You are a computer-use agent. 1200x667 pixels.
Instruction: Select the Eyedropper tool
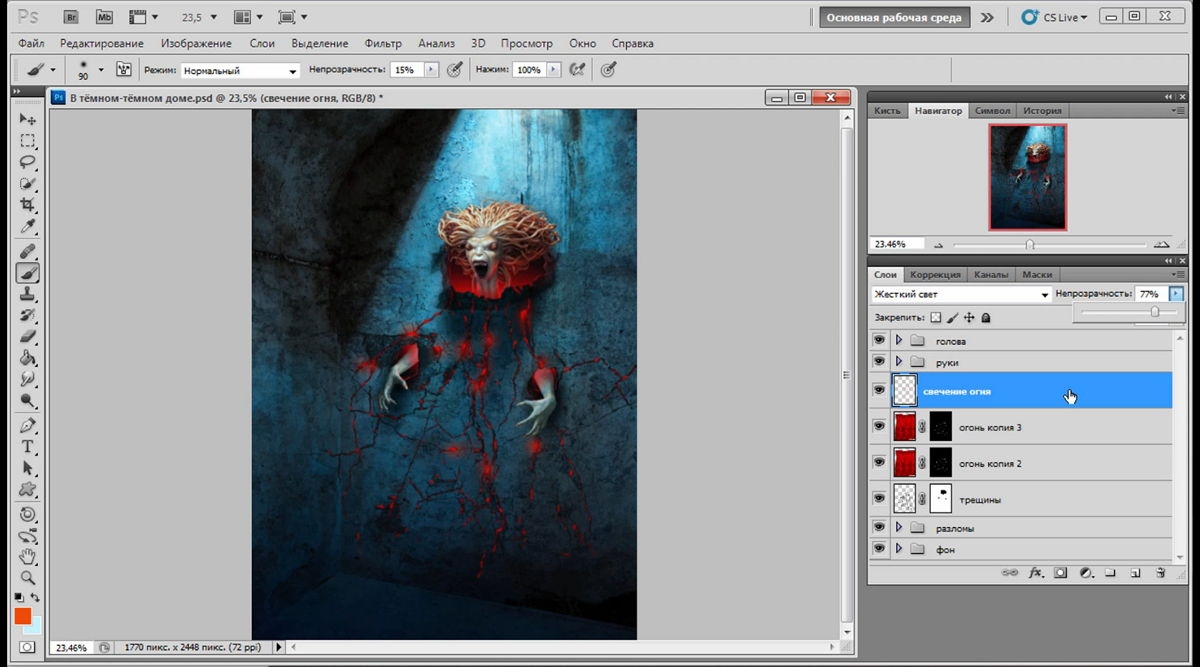pos(28,227)
